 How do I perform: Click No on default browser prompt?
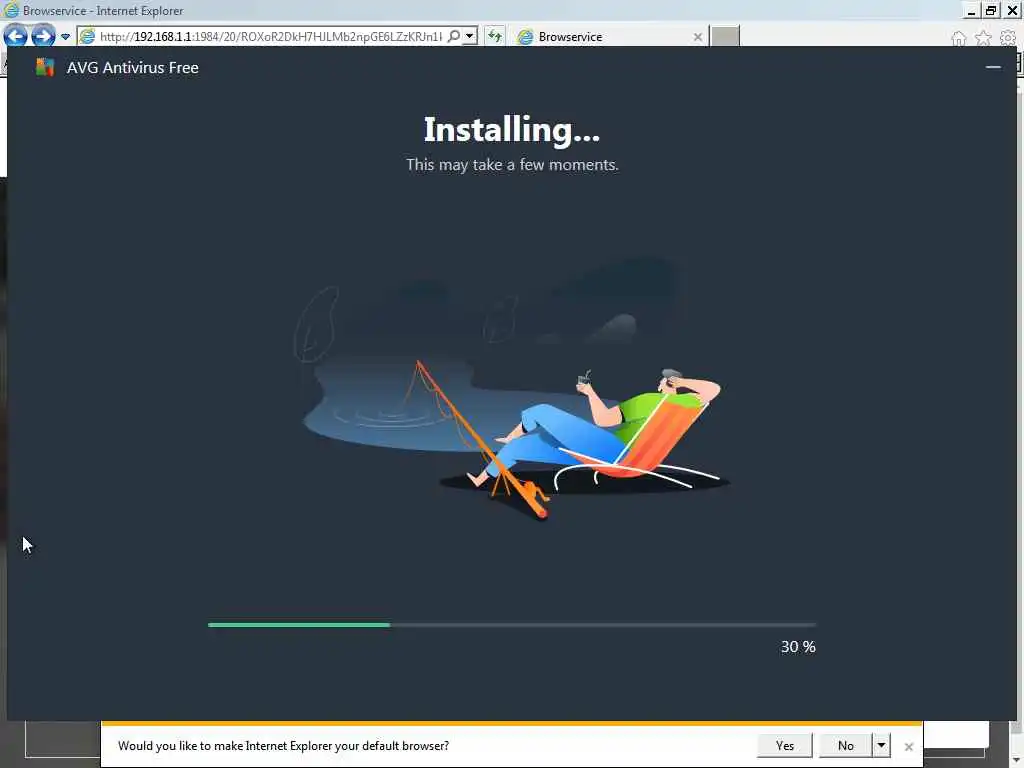pyautogui.click(x=846, y=745)
